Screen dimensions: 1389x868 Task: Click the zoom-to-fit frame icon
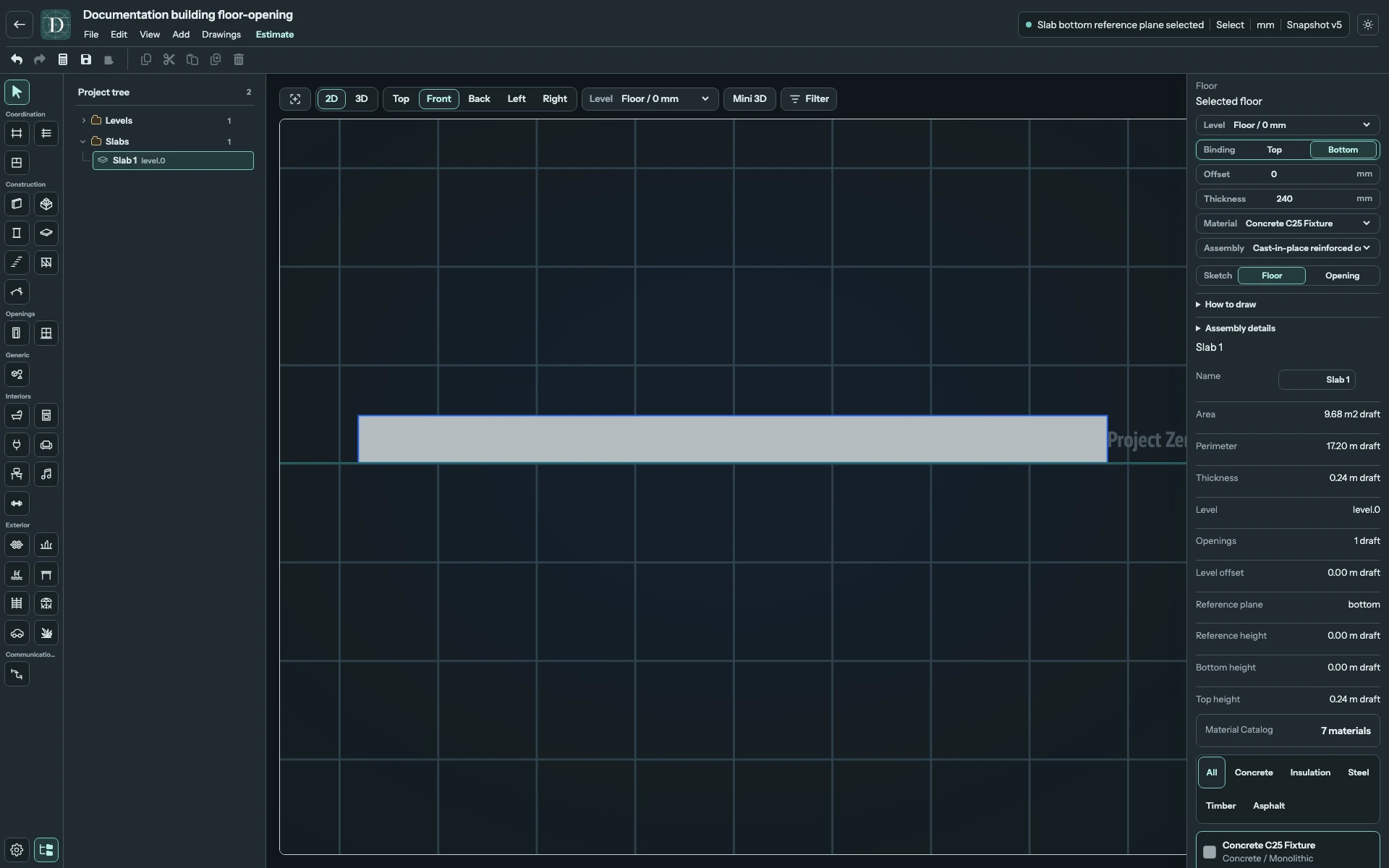pos(295,99)
